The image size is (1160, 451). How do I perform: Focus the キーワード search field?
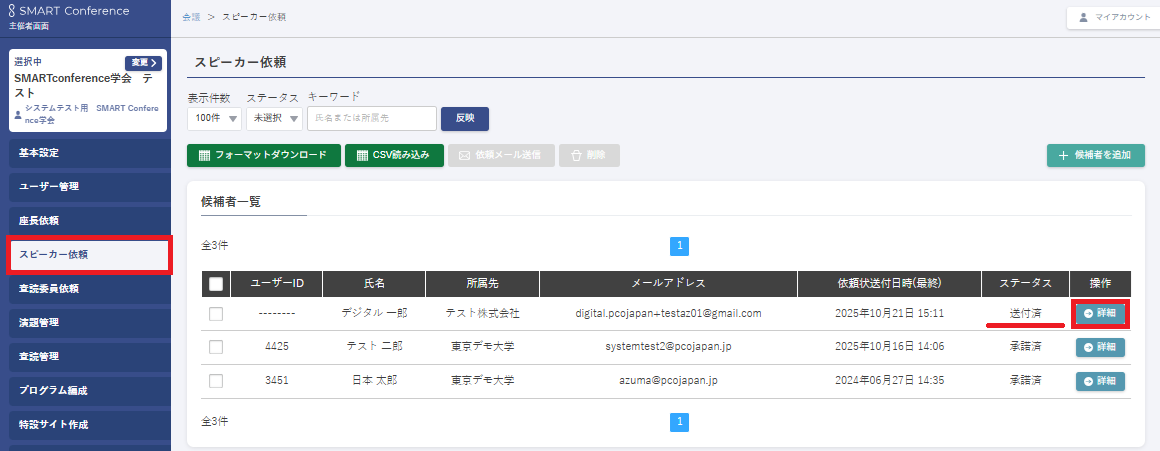click(x=372, y=118)
